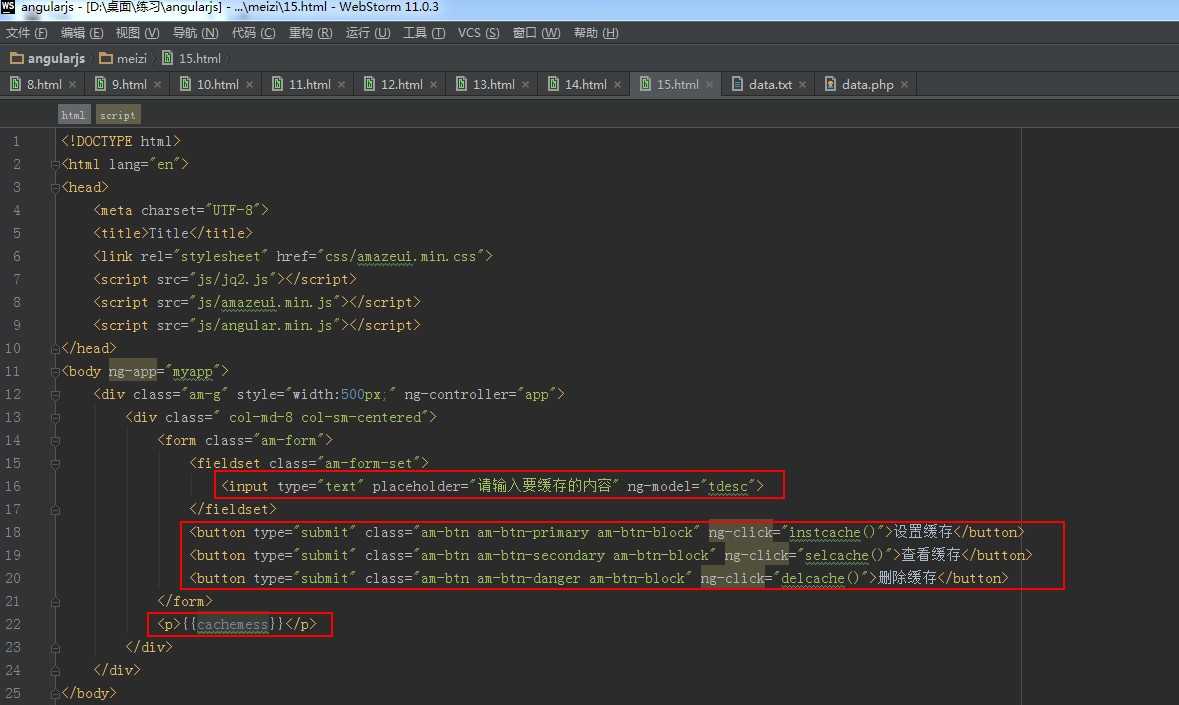The width and height of the screenshot is (1179, 705).
Task: Close the 9.html tab
Action: 157,85
